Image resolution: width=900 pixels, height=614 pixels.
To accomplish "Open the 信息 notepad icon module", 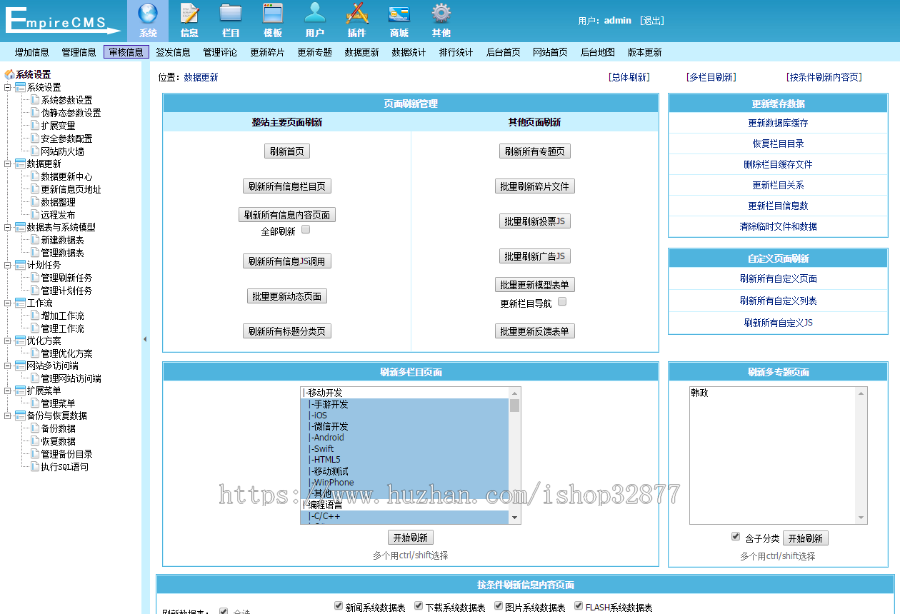I will click(189, 20).
